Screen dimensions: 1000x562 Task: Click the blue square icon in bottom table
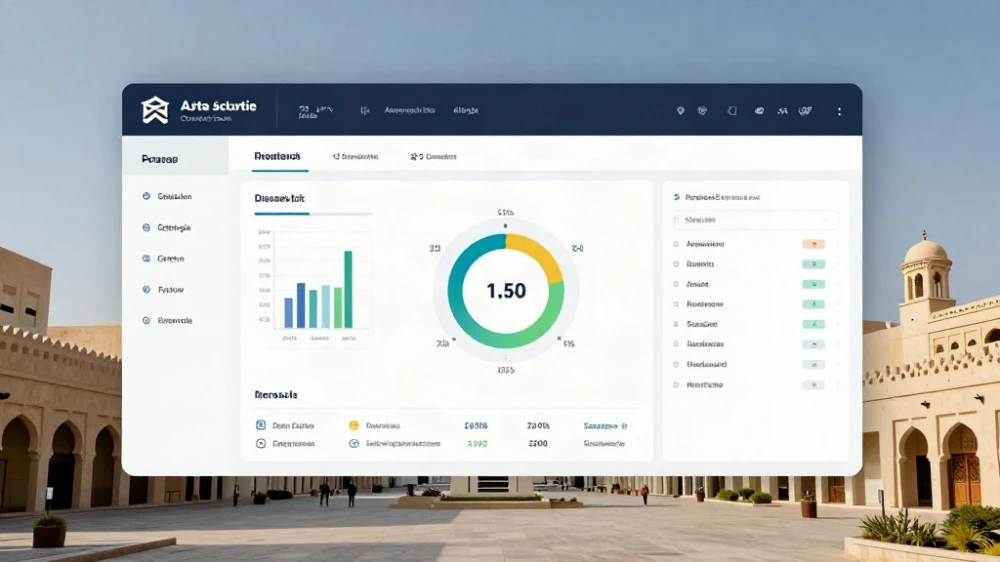coord(261,425)
